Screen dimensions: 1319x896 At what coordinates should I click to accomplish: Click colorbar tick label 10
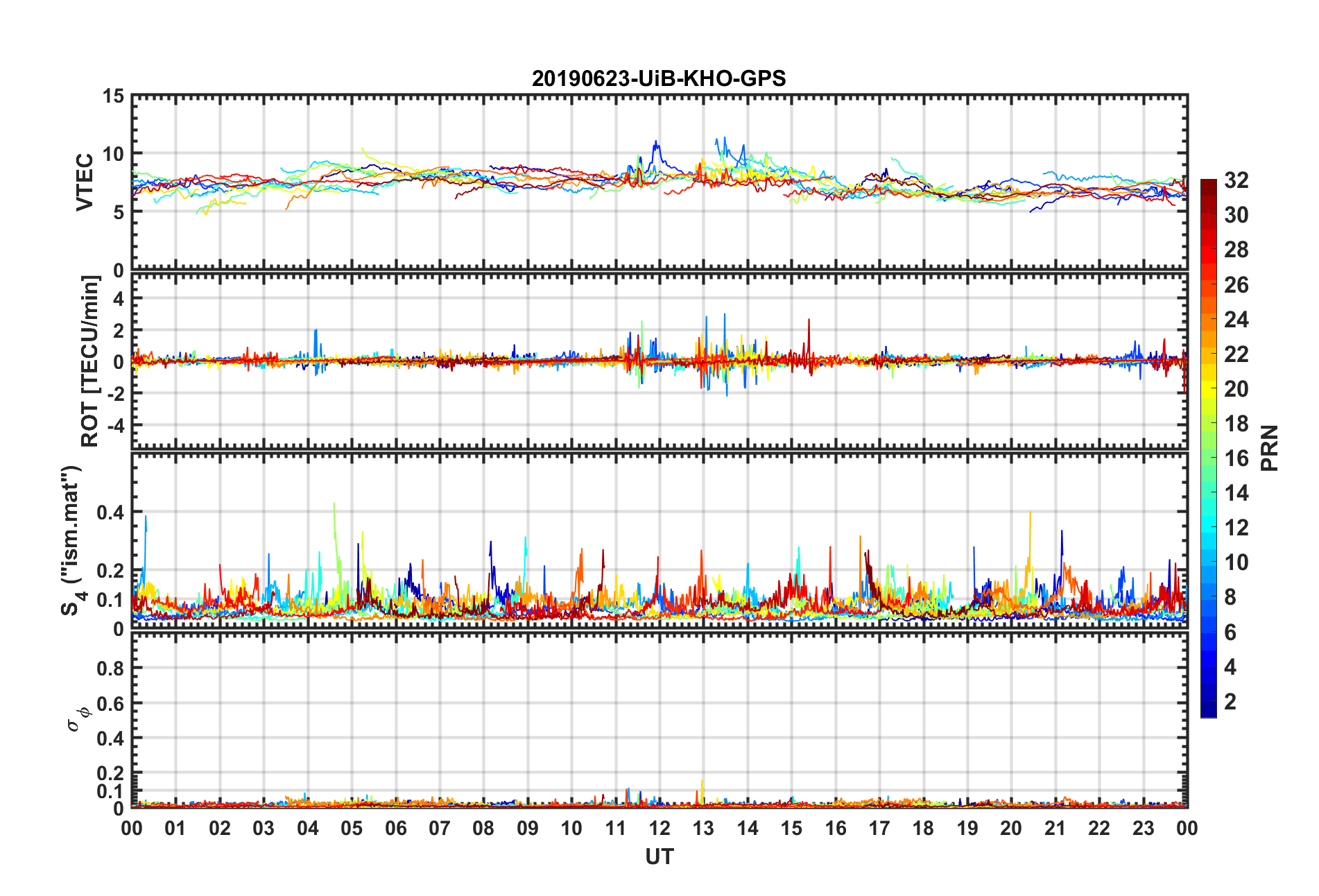(x=1236, y=562)
